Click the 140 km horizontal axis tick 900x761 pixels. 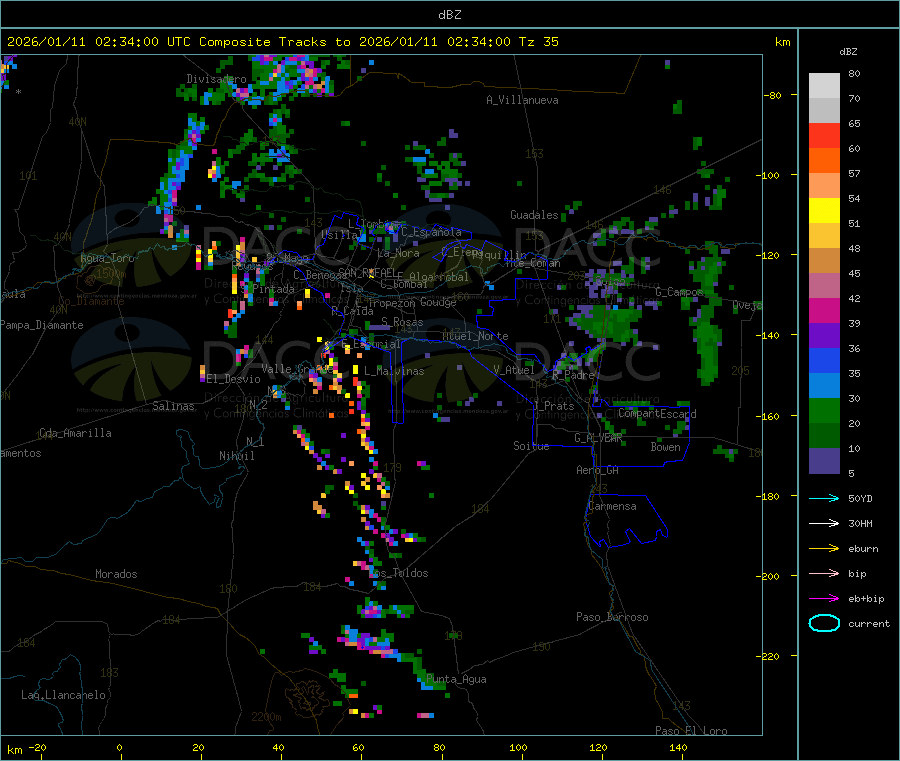[x=678, y=747]
